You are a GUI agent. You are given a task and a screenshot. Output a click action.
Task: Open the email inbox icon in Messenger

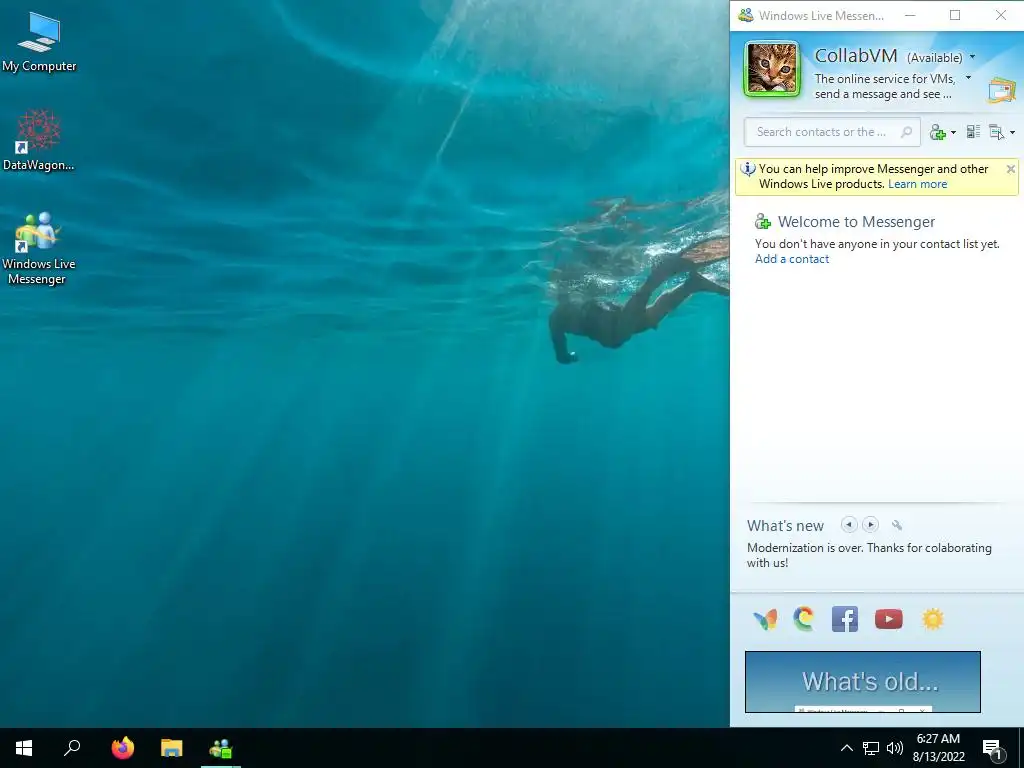(x=1002, y=89)
